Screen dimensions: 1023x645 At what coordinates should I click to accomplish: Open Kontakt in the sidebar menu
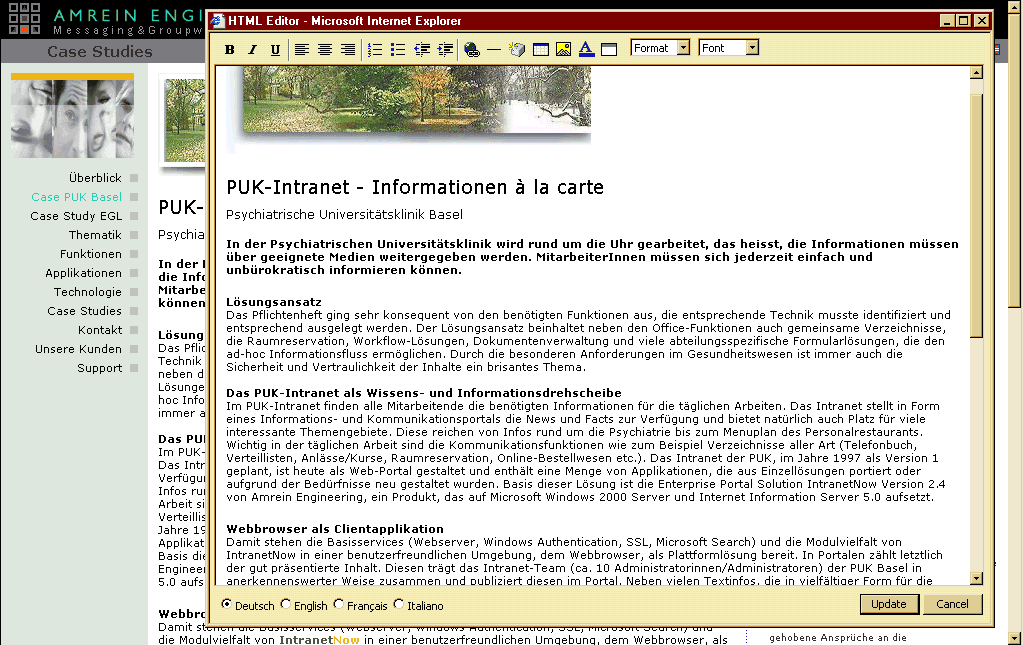pos(100,330)
